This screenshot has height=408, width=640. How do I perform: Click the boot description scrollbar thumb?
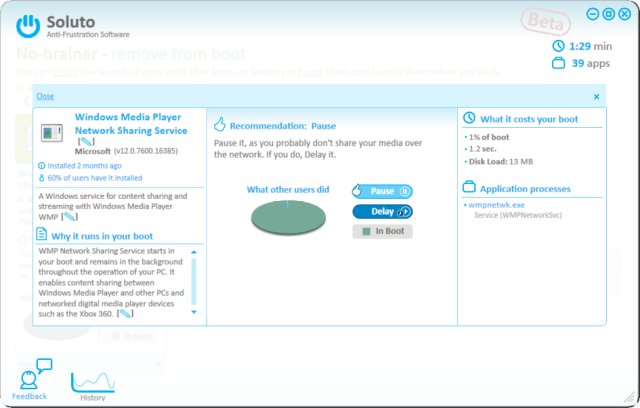point(194,282)
